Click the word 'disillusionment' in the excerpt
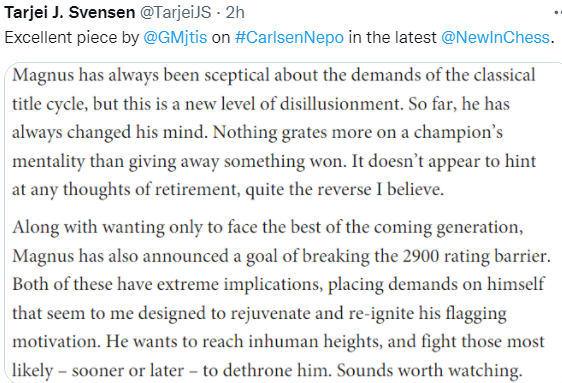This screenshot has height=383, width=562. [x=340, y=104]
